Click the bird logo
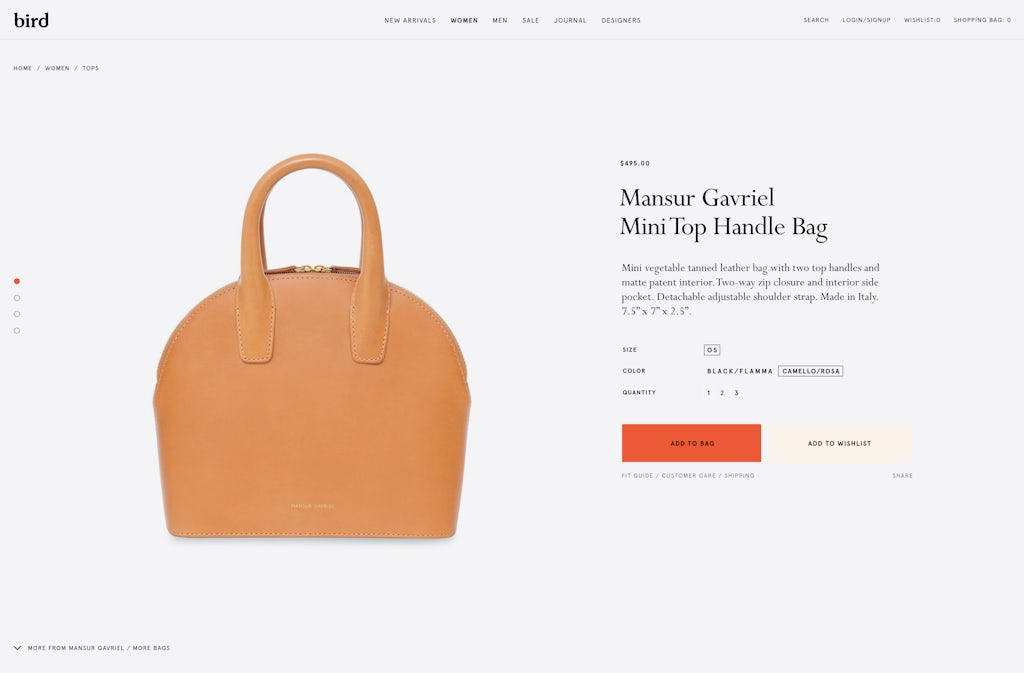The height and width of the screenshot is (673, 1024). (x=31, y=21)
